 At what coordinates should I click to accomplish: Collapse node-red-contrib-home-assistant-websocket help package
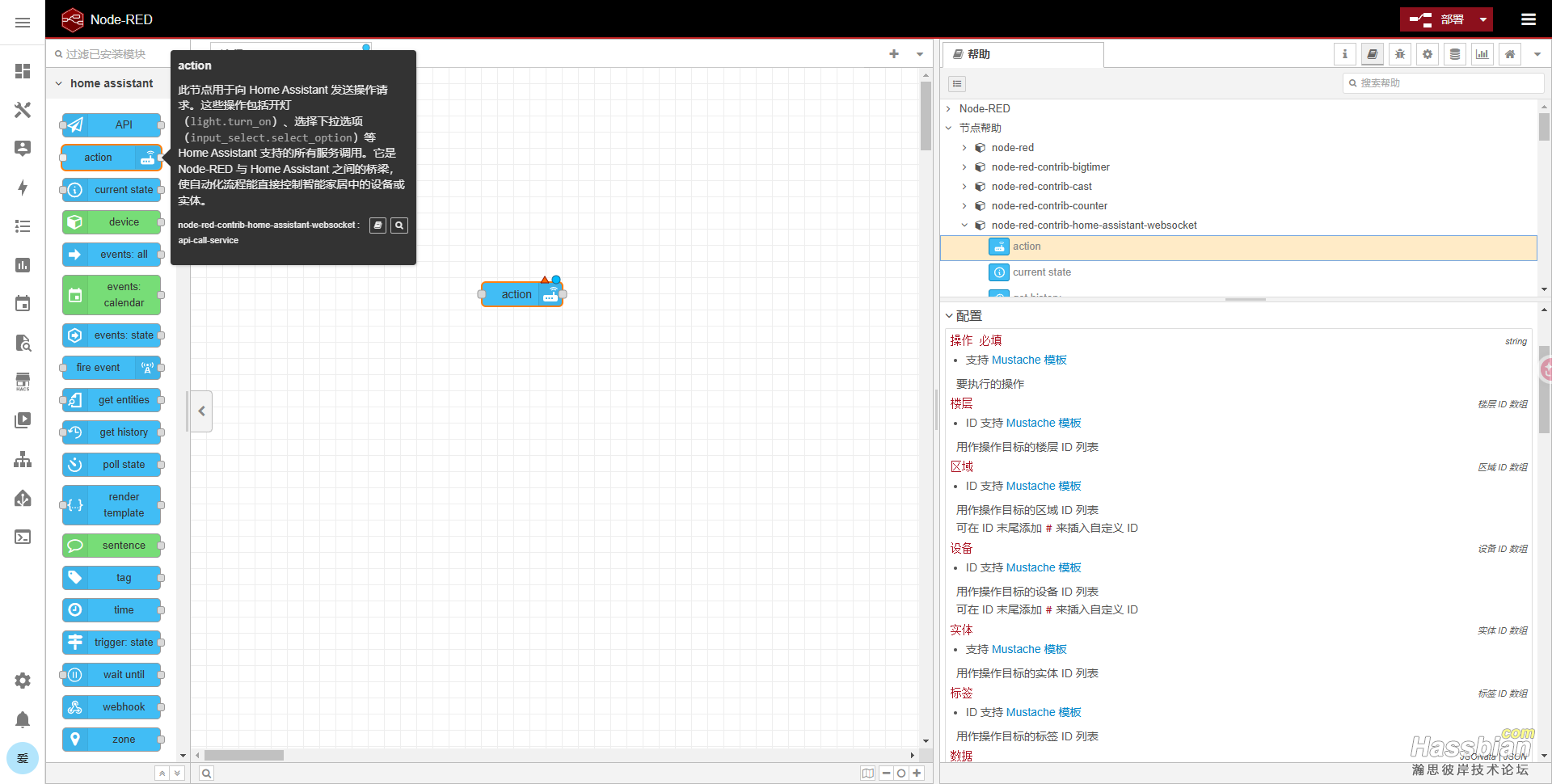tap(964, 225)
